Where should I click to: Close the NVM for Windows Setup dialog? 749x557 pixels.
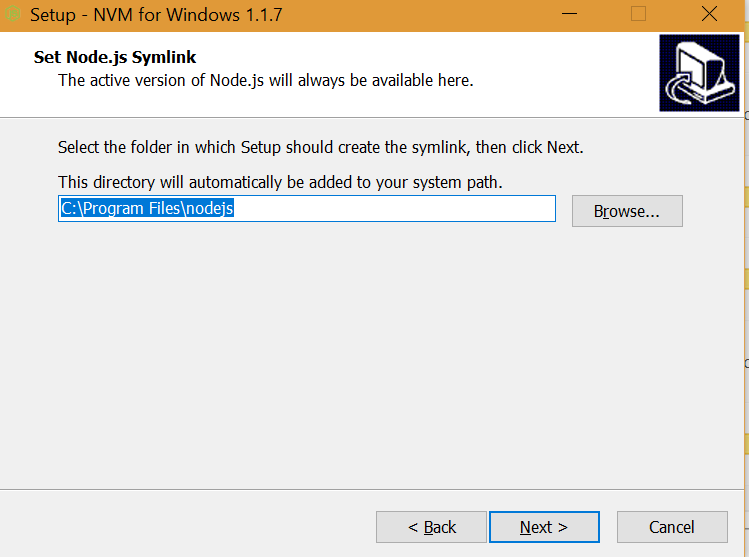[x=709, y=15]
